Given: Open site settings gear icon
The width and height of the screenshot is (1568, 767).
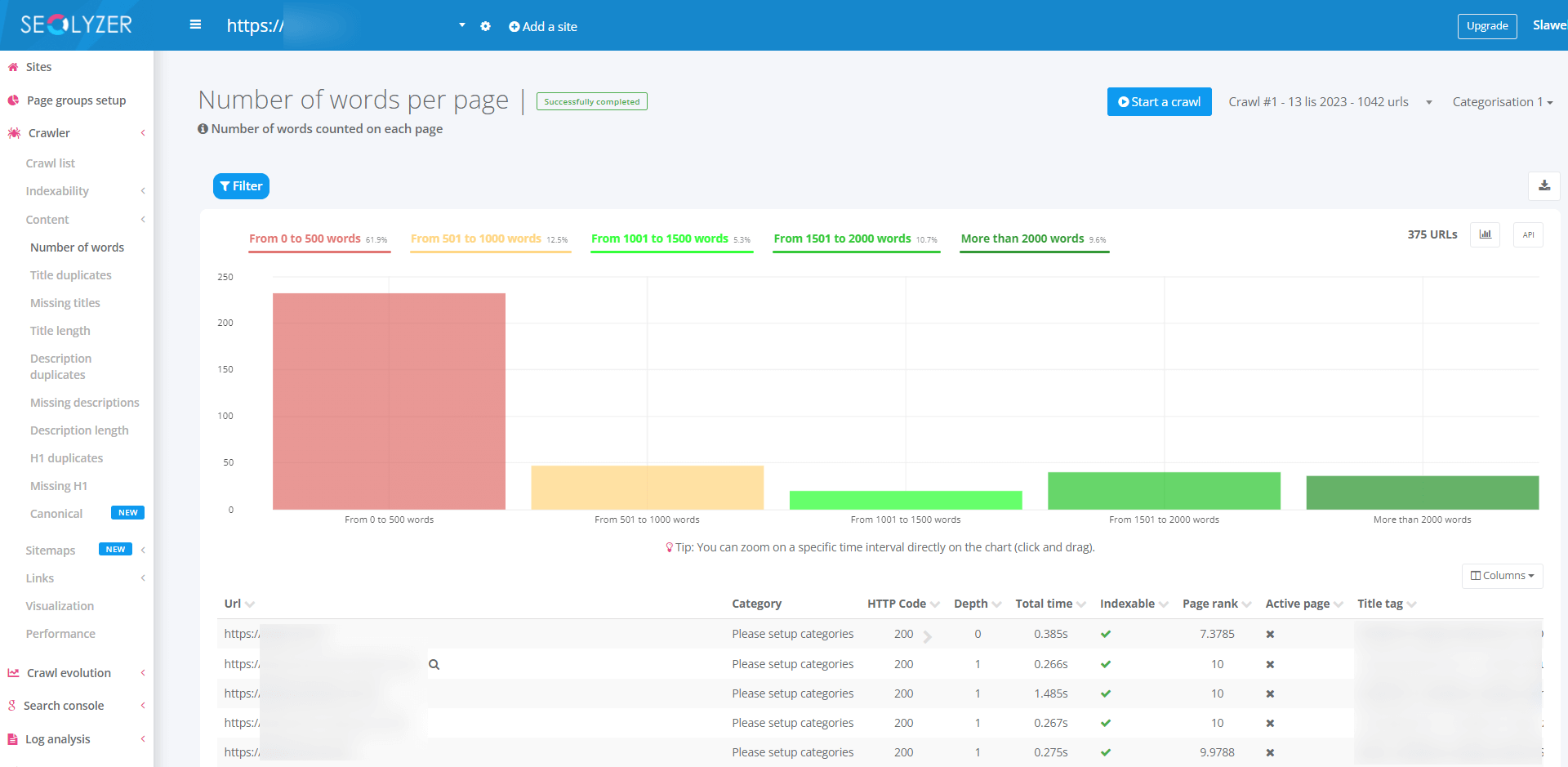Looking at the screenshot, I should coord(485,26).
